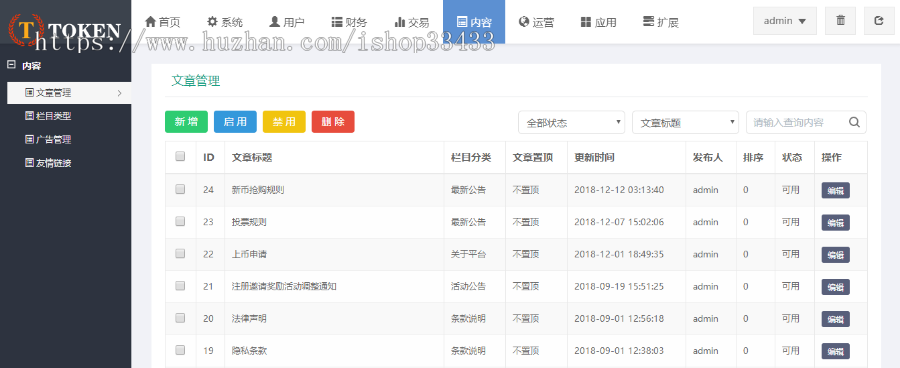This screenshot has height=368, width=900.
Task: Click the 隐私条款 article title
Action: coord(249,351)
